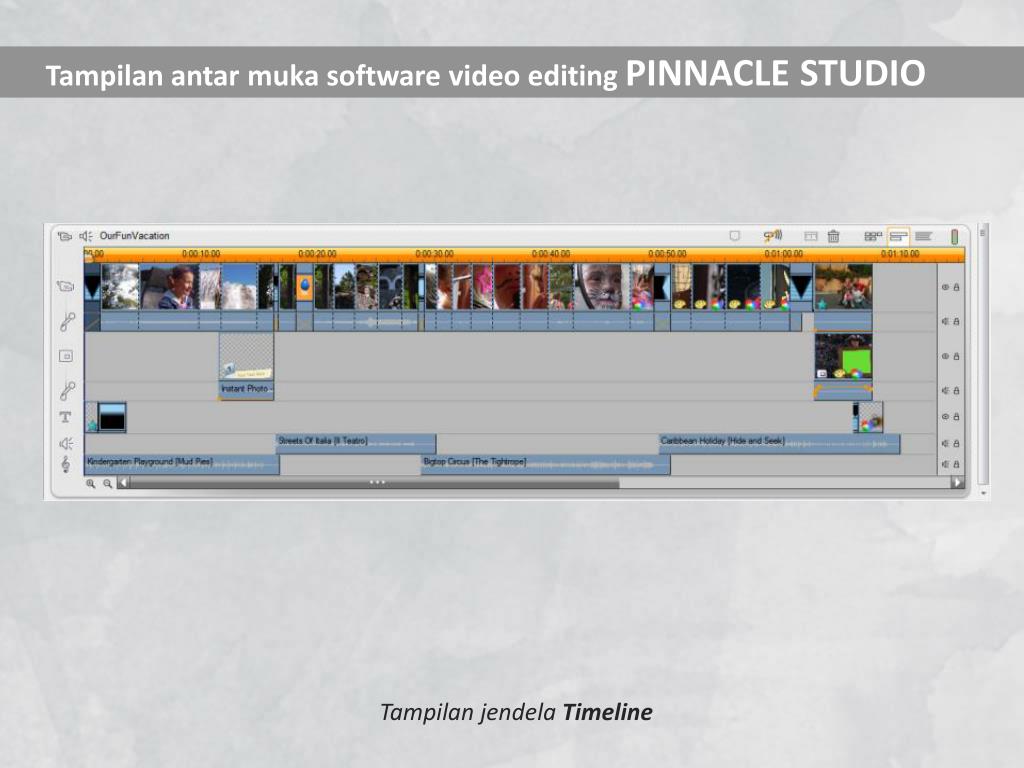Select the last main video clip with kids
Screen dimensions: 1024x768
coord(843,286)
